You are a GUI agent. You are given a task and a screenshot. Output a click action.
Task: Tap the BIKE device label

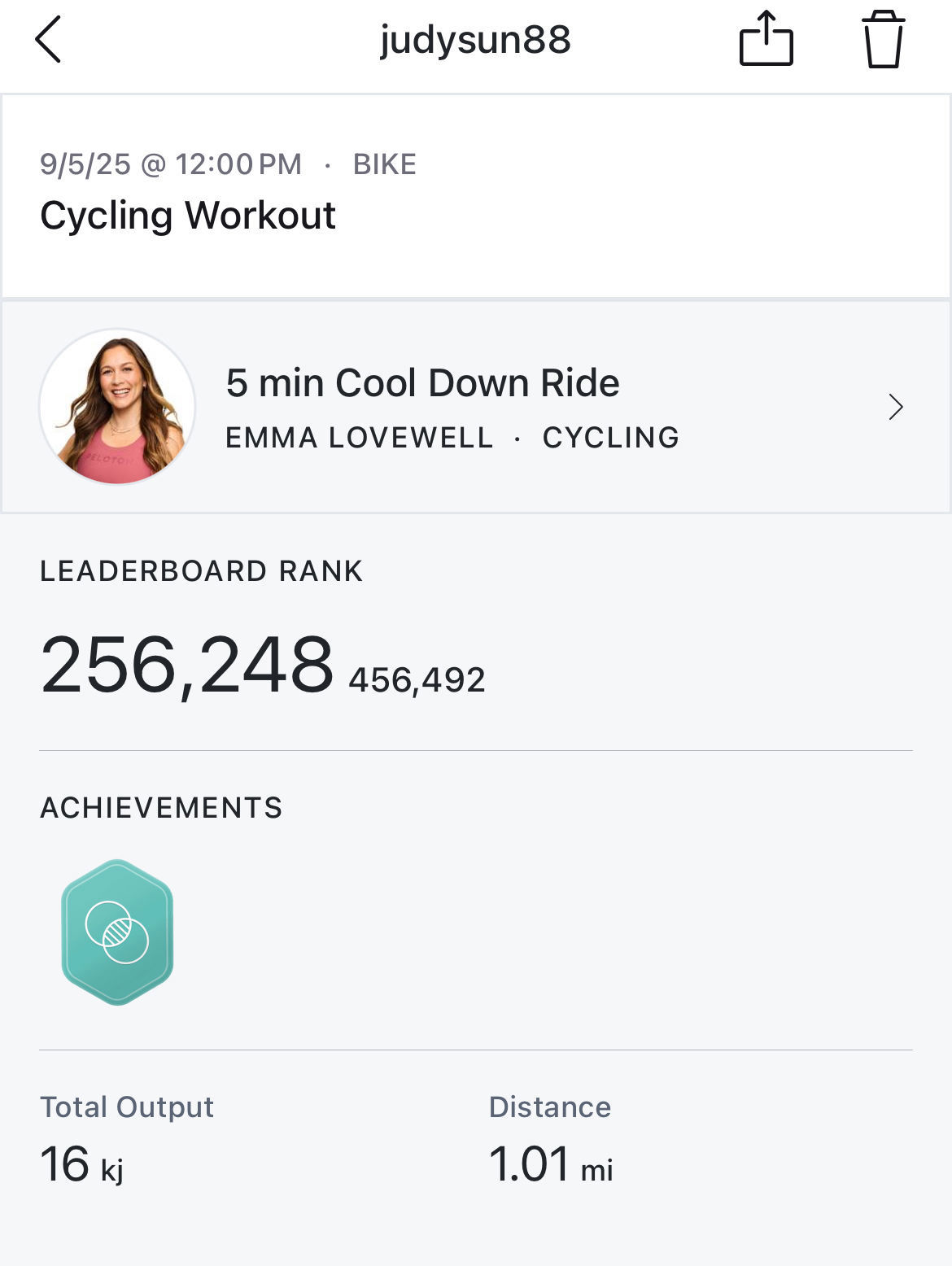coord(384,164)
